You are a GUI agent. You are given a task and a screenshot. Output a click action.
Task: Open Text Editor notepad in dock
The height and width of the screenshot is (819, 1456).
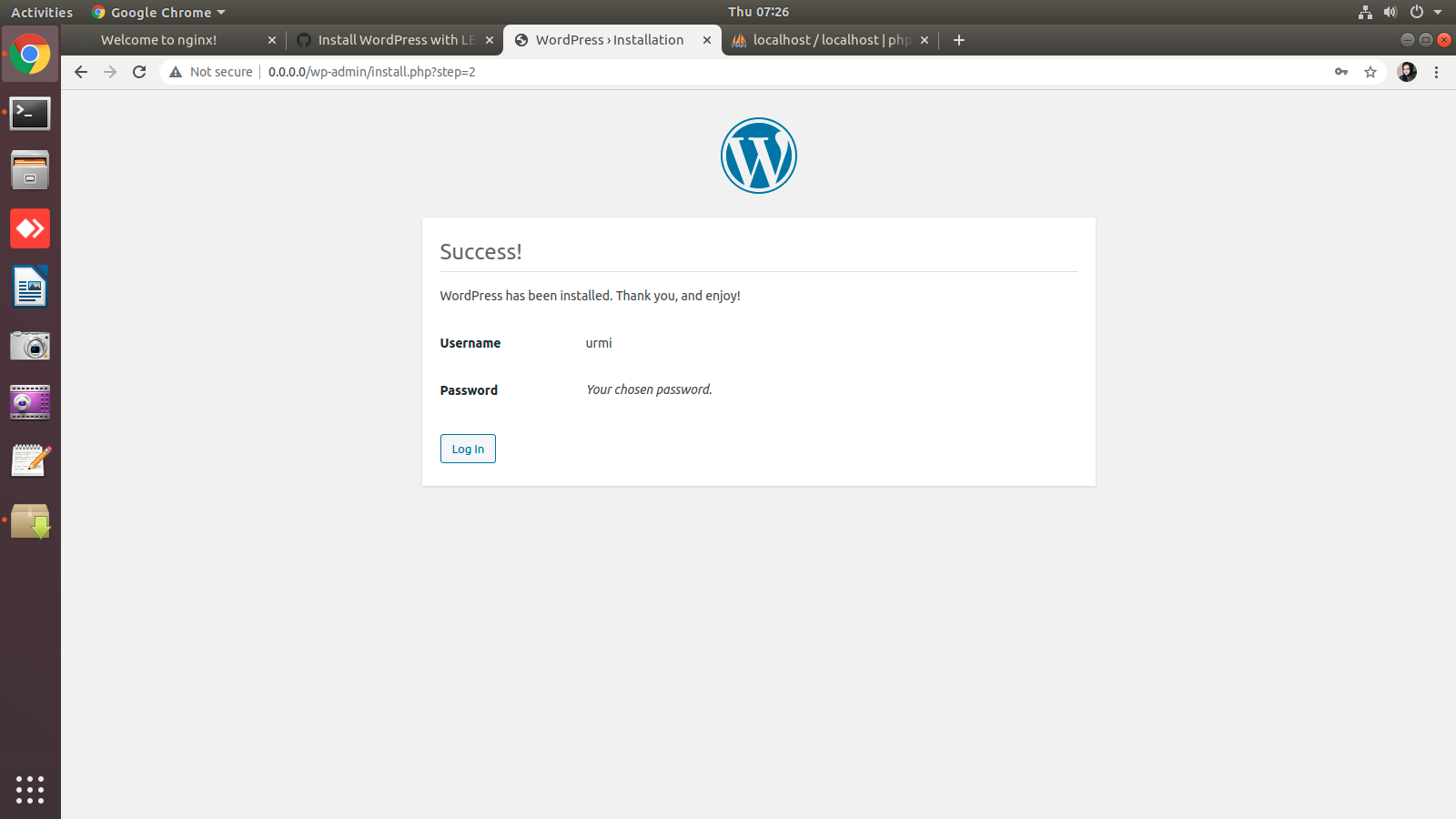tap(30, 460)
